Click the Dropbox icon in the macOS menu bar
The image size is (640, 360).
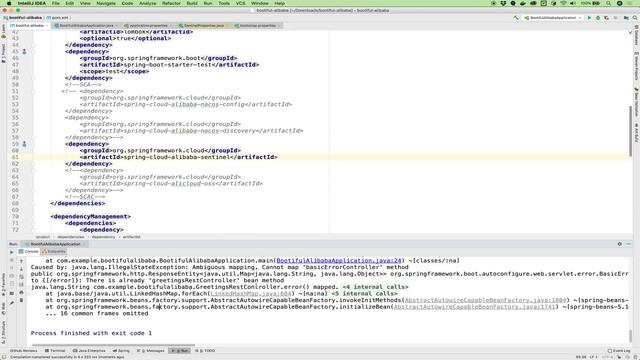503,3
